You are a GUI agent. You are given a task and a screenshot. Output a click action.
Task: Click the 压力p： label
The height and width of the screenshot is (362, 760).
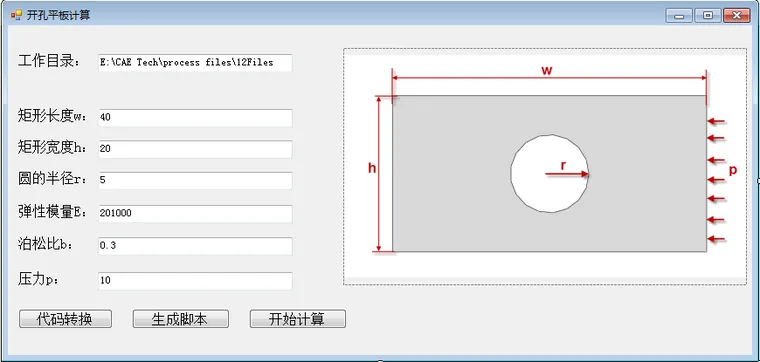coord(38,280)
